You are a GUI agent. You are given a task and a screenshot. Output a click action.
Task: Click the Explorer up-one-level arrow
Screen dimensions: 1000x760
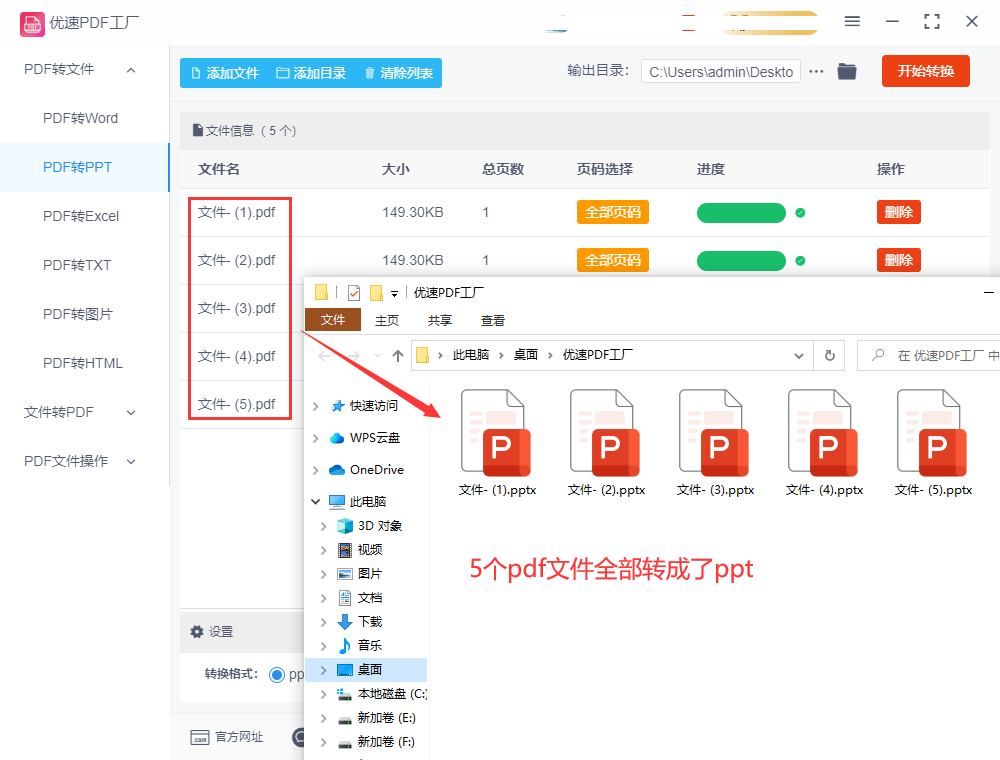[398, 356]
